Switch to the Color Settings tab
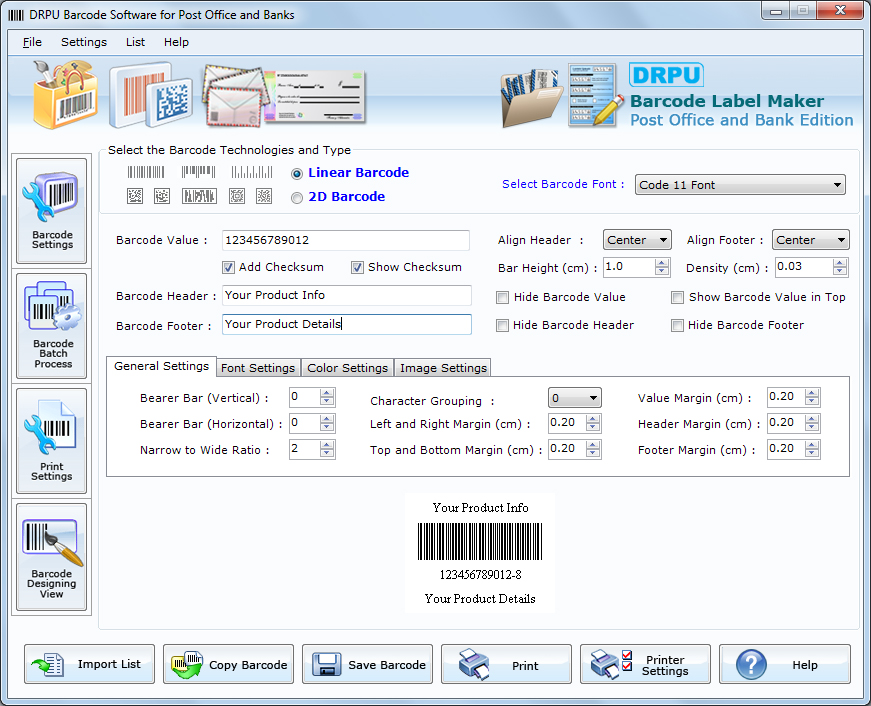871x706 pixels. pos(347,367)
